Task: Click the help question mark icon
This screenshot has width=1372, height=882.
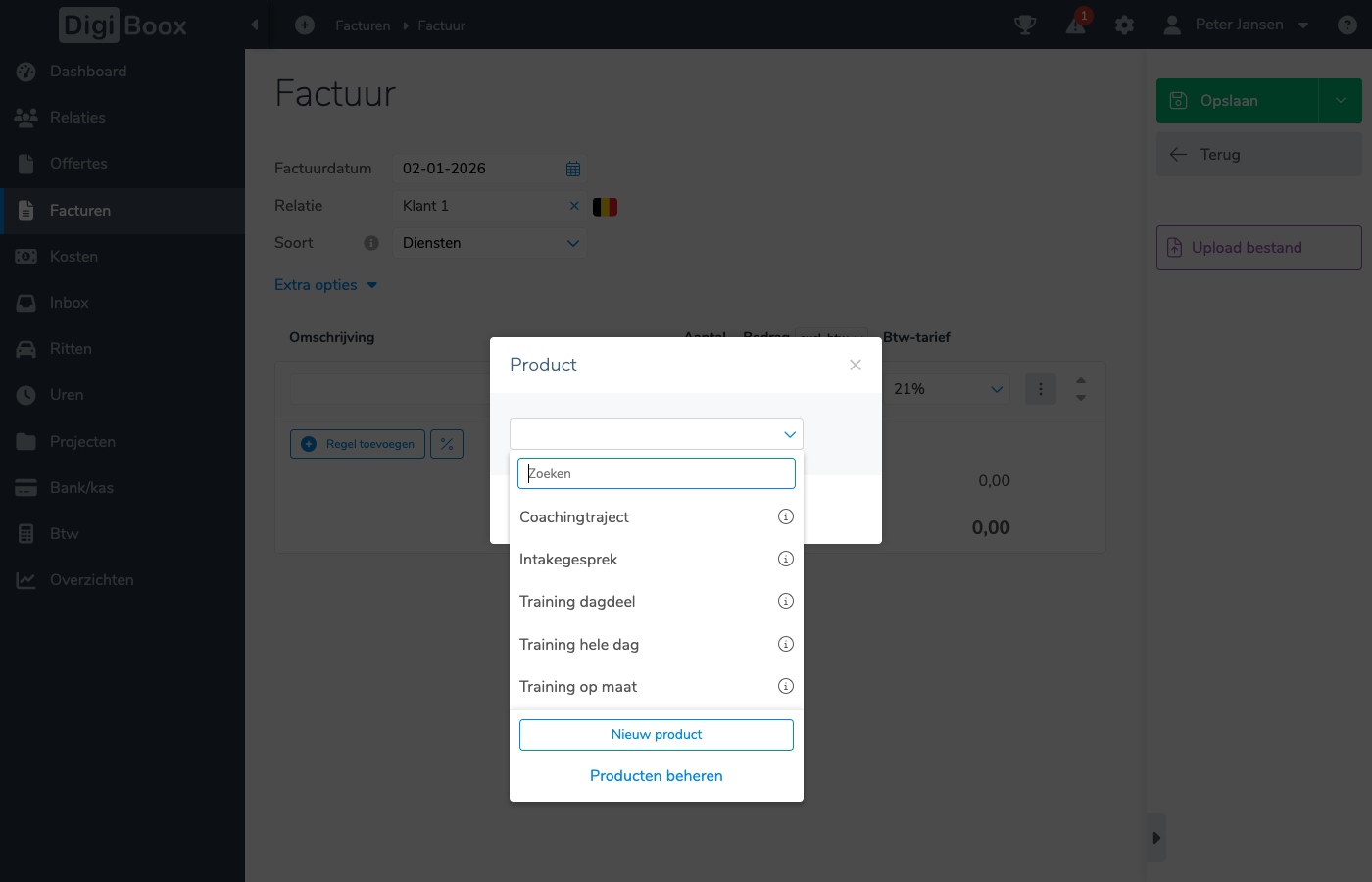Action: pos(1347,25)
